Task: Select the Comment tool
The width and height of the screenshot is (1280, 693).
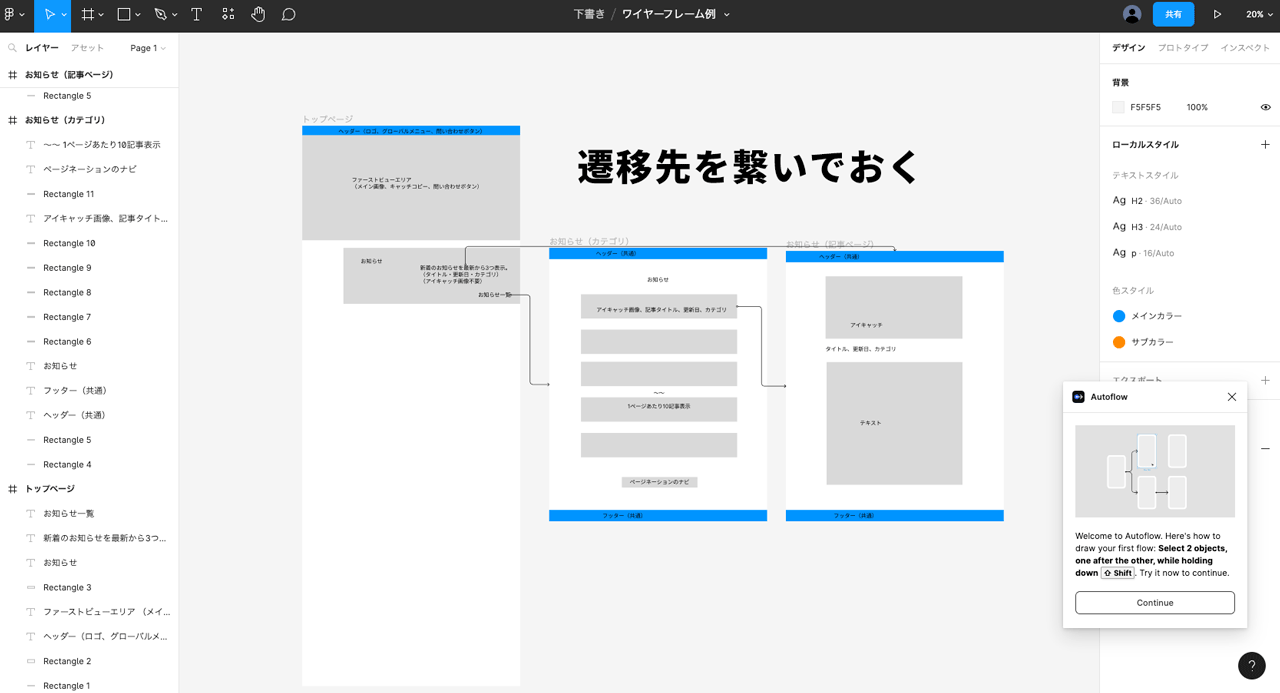Action: (288, 15)
